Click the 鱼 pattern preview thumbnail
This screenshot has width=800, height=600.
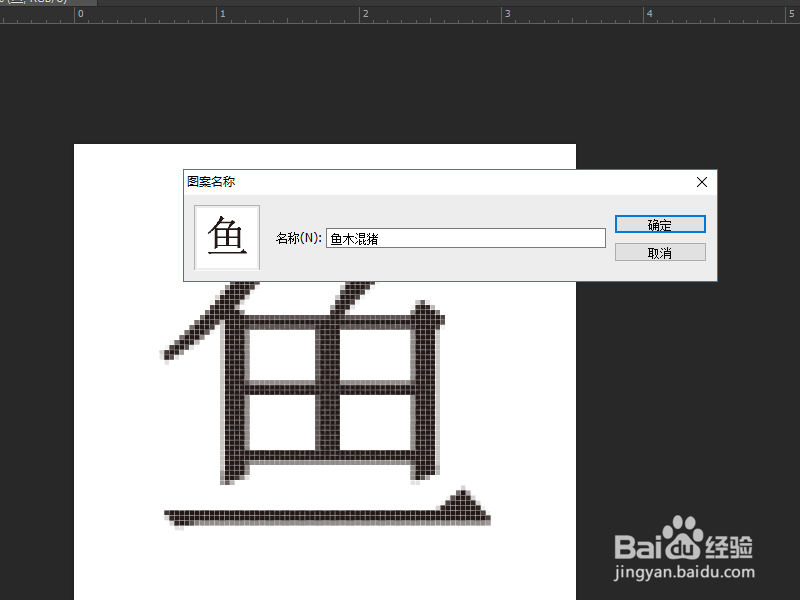tap(227, 237)
